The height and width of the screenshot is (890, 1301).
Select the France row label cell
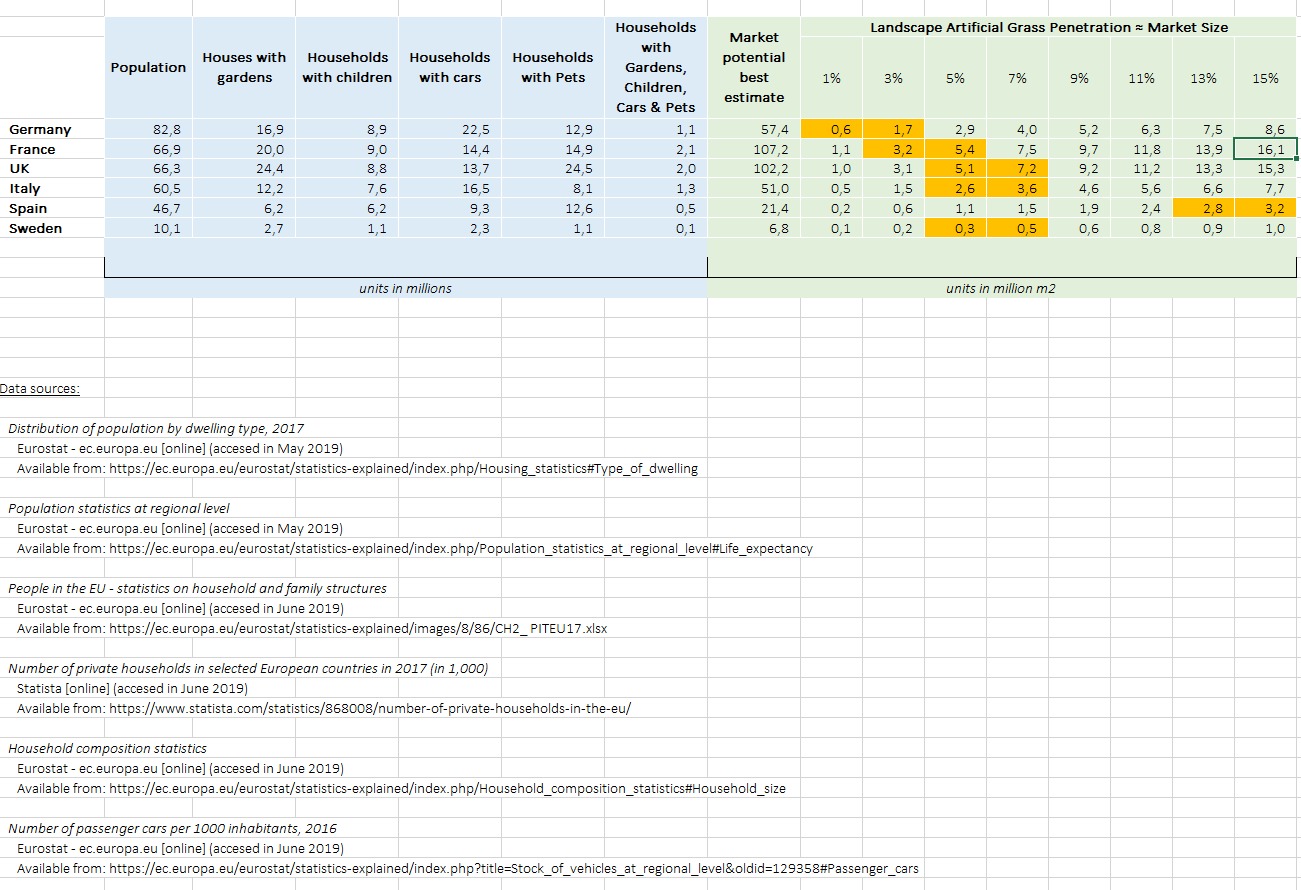pos(52,149)
